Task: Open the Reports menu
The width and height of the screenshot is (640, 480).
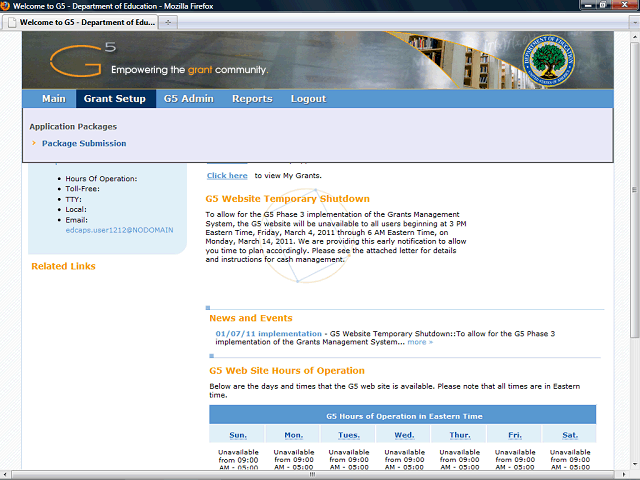Action: click(252, 99)
